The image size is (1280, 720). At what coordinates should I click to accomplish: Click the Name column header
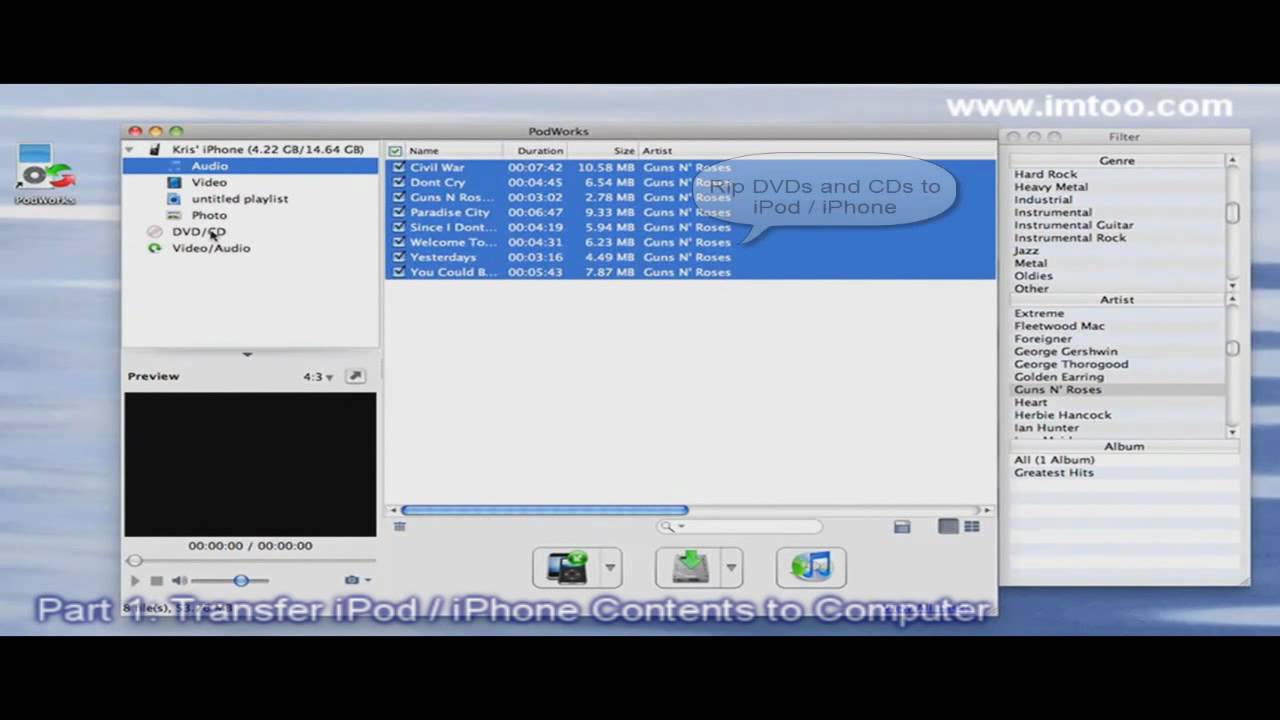tap(455, 151)
